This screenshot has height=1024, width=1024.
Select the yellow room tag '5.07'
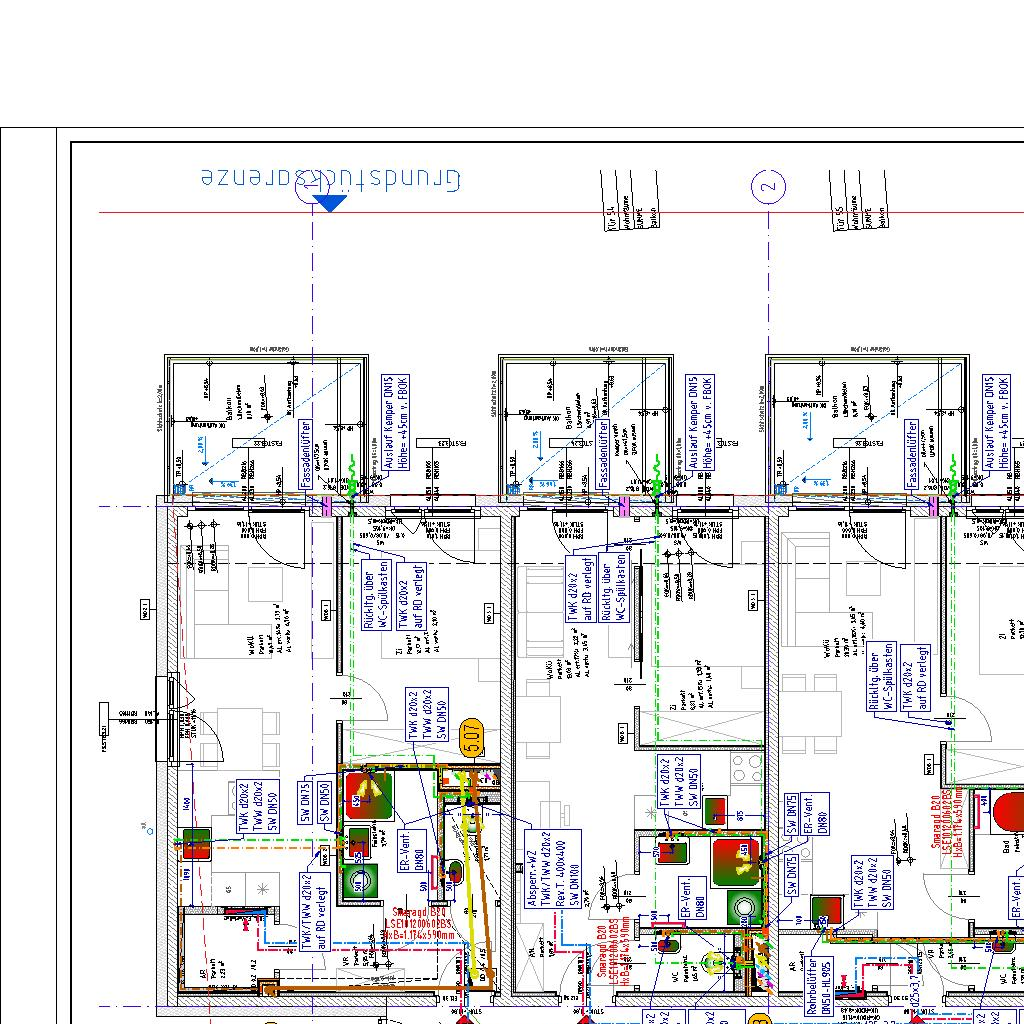472,737
